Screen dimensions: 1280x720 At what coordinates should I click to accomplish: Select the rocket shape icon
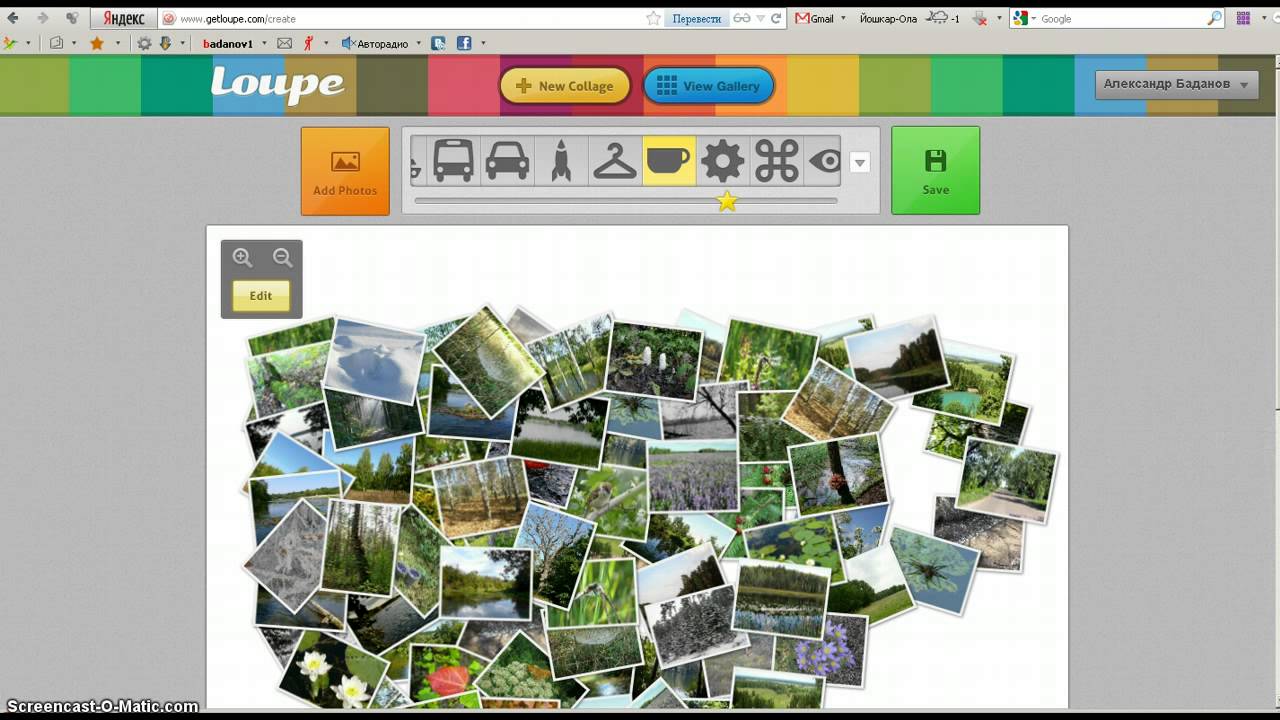pyautogui.click(x=561, y=160)
